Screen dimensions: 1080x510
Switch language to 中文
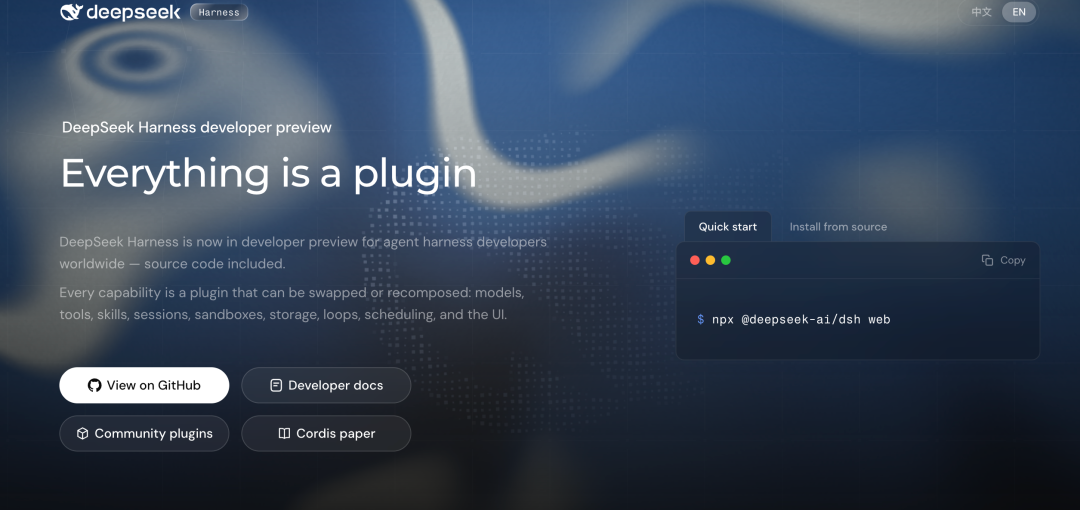point(982,12)
